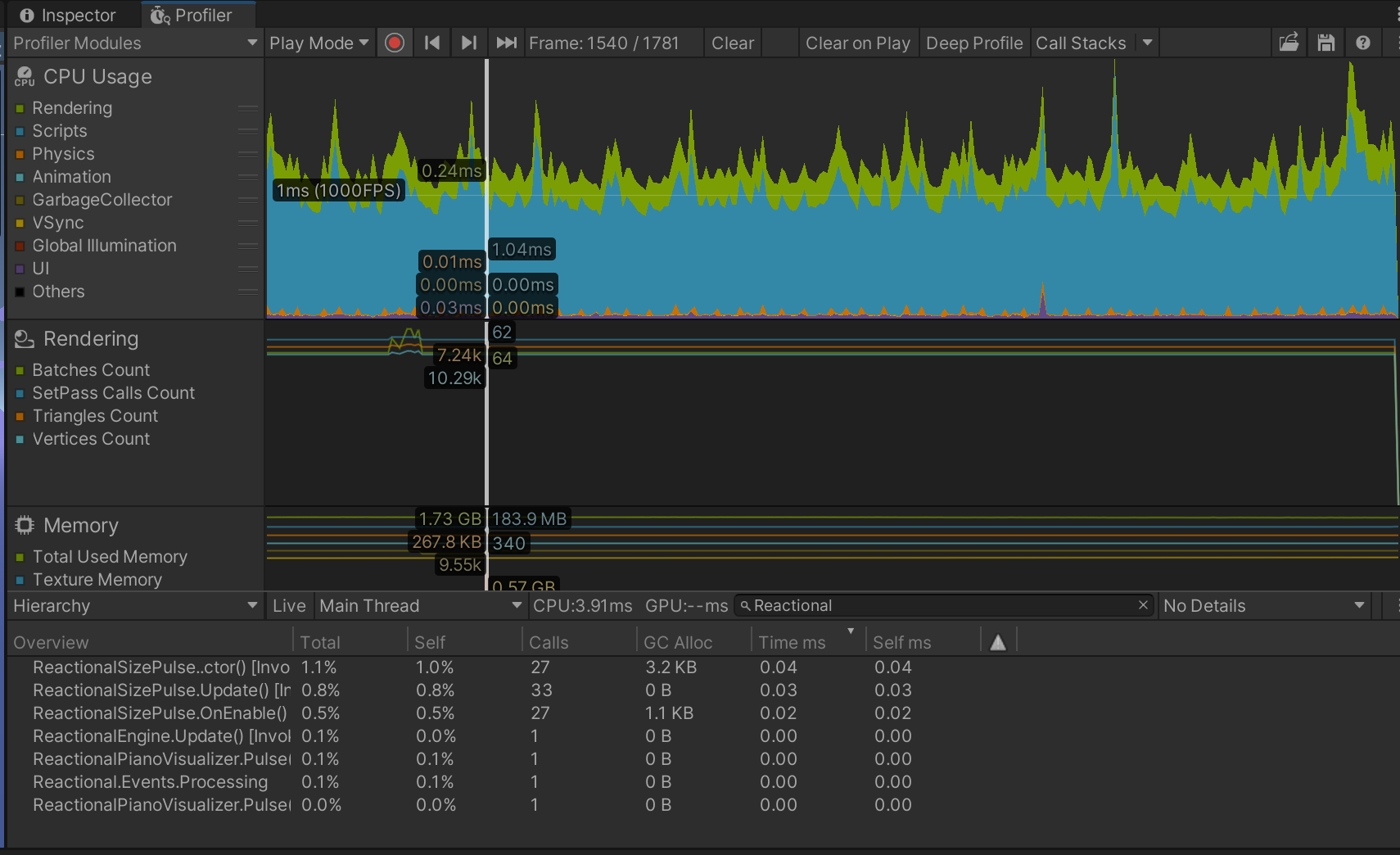Open Play Mode target dropdown
1400x855 pixels.
point(319,43)
